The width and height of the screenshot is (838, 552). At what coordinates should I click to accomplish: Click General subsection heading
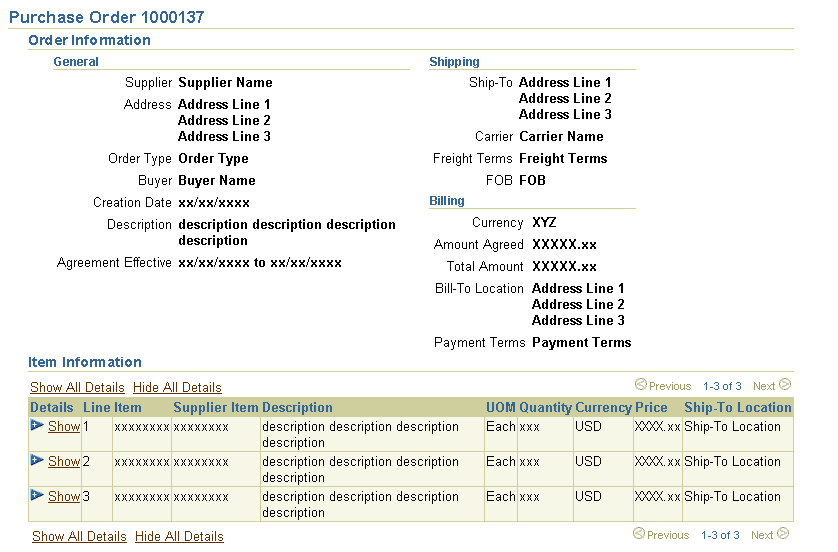click(x=76, y=61)
